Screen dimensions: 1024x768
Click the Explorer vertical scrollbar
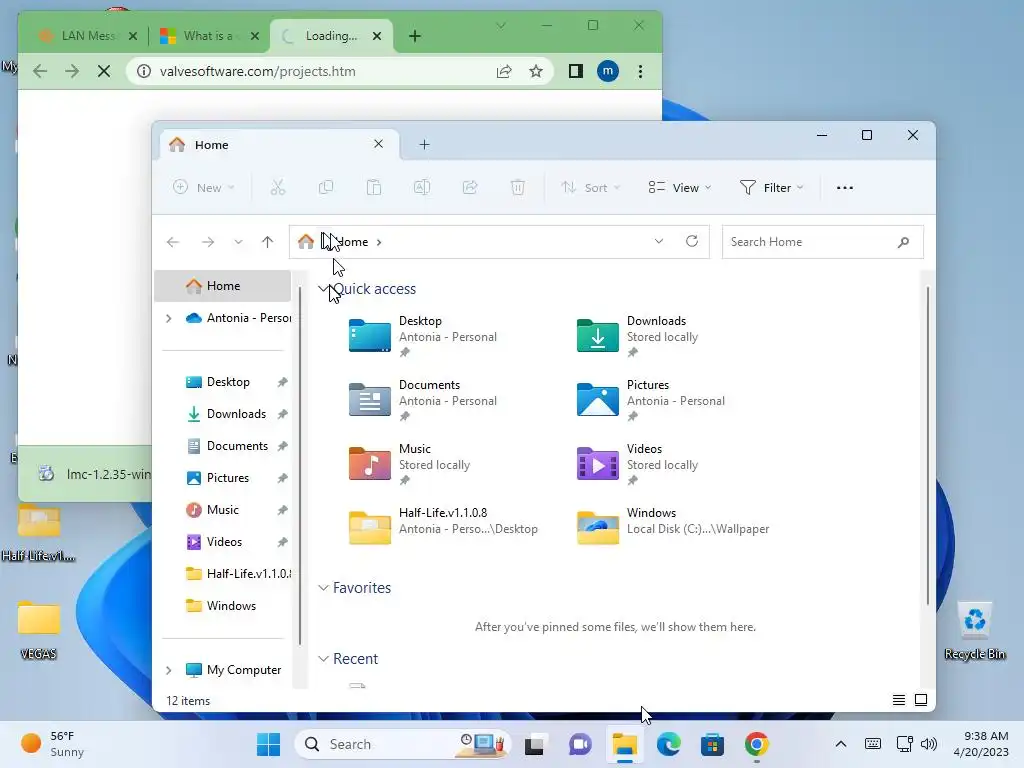tap(927, 445)
